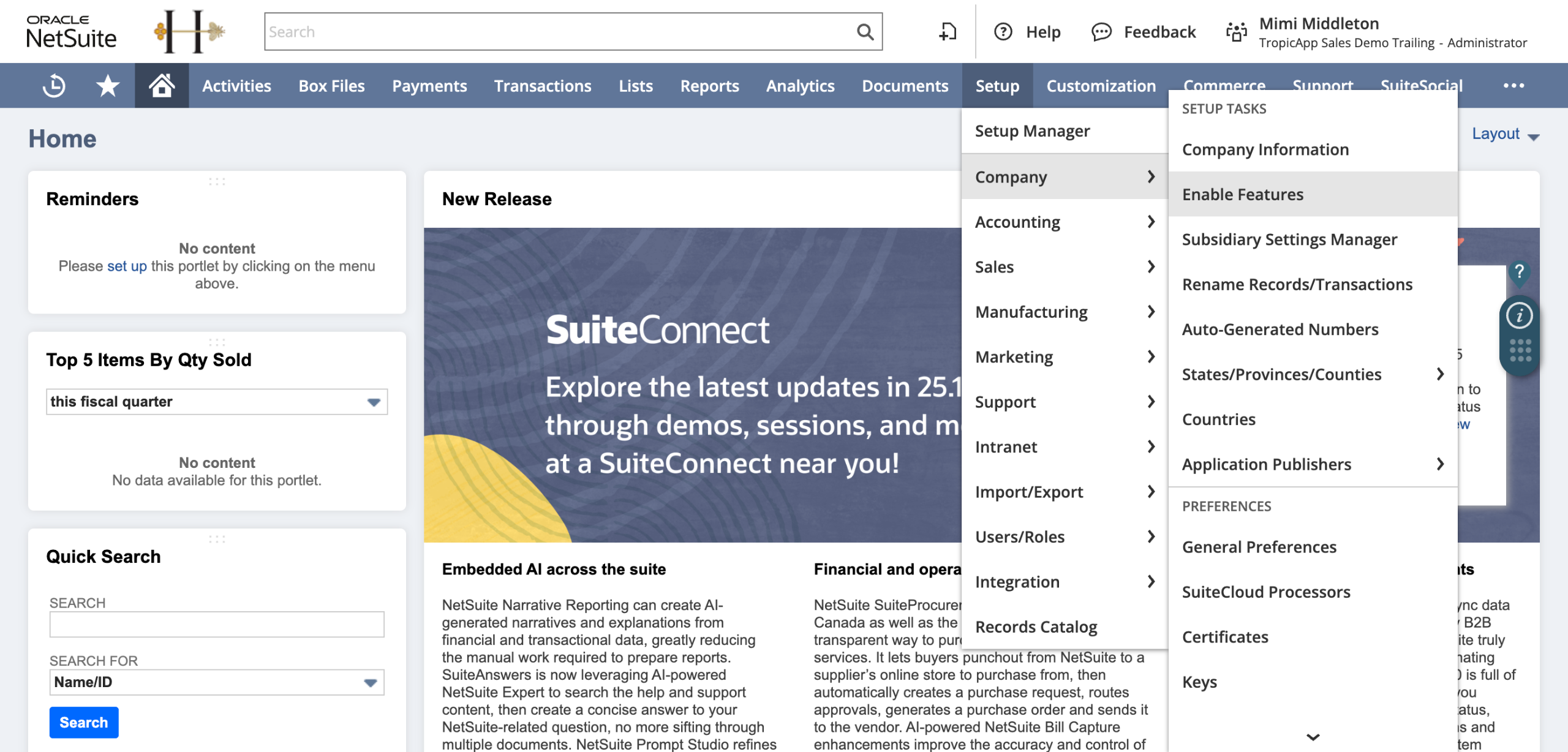The height and width of the screenshot is (752, 1568).
Task: Click the Create New page-plus icon
Action: [x=948, y=32]
